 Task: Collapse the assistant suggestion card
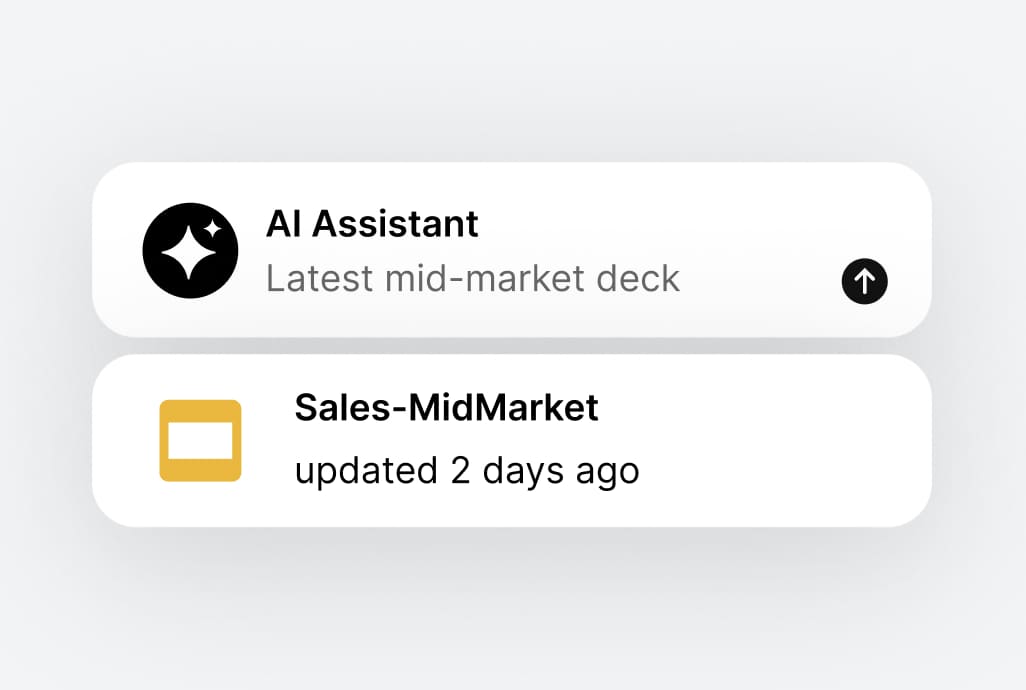click(513, 248)
